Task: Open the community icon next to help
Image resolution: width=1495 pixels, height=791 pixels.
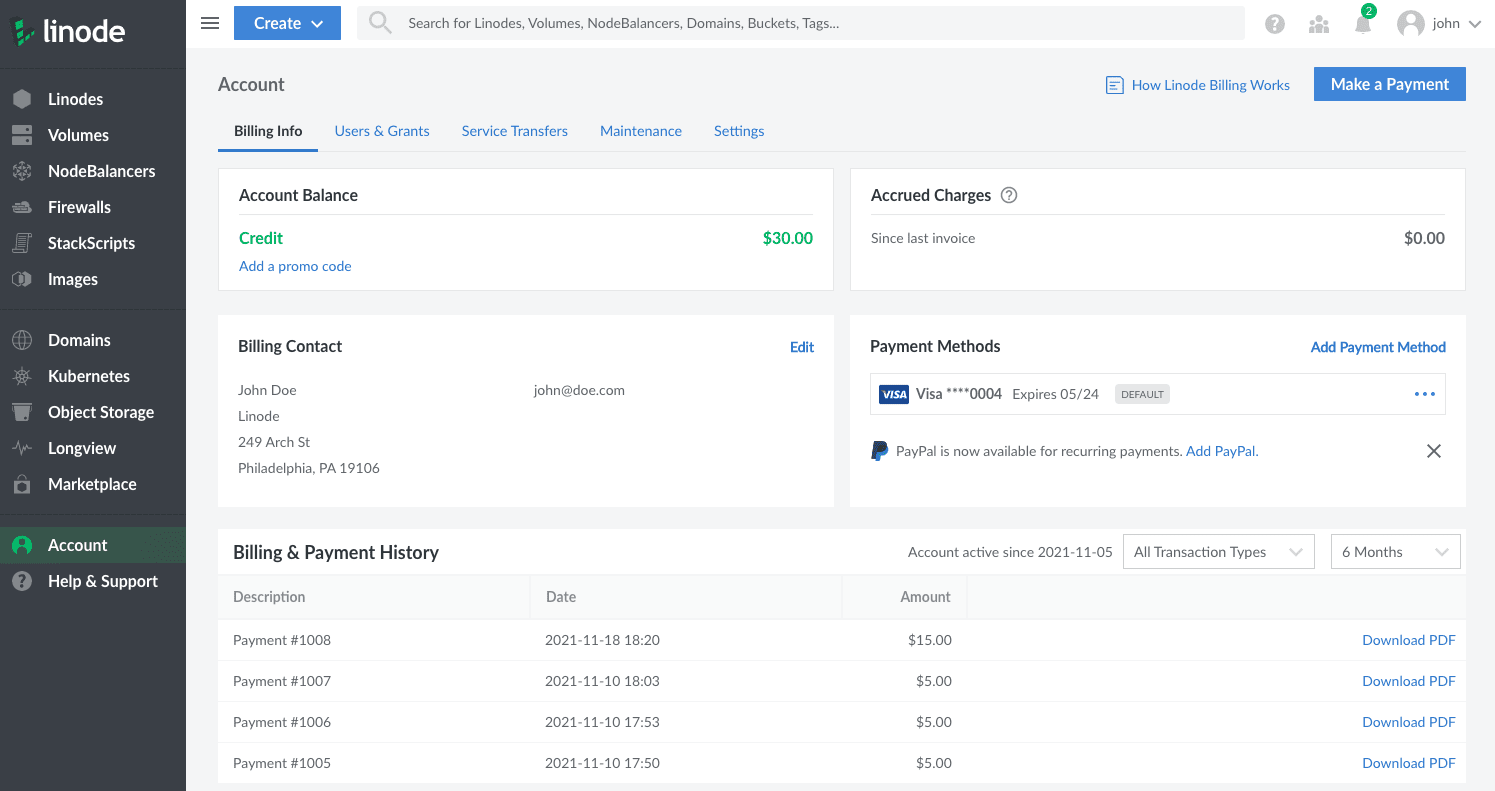Action: pos(1318,23)
